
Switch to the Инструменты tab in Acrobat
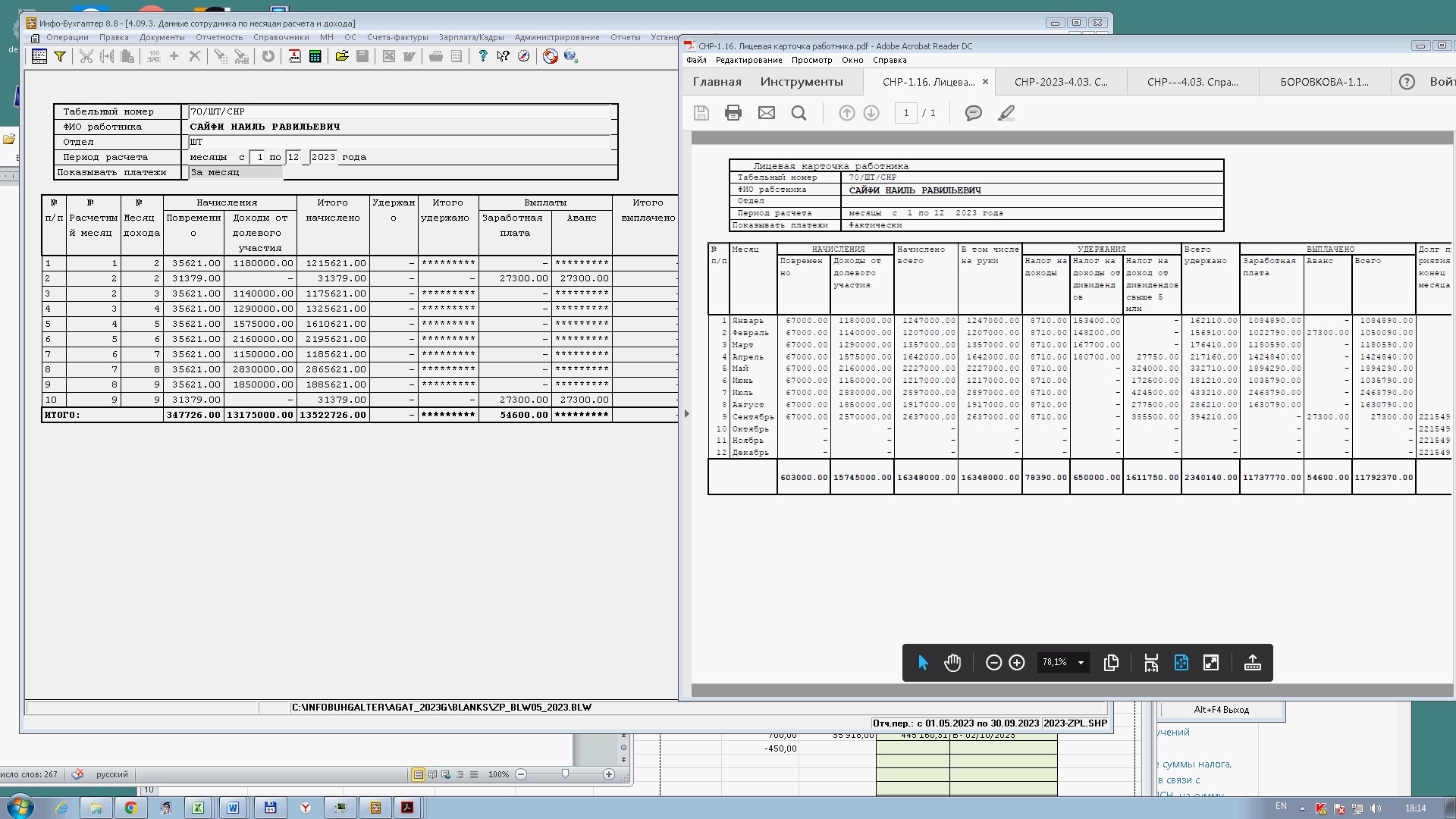(x=802, y=82)
